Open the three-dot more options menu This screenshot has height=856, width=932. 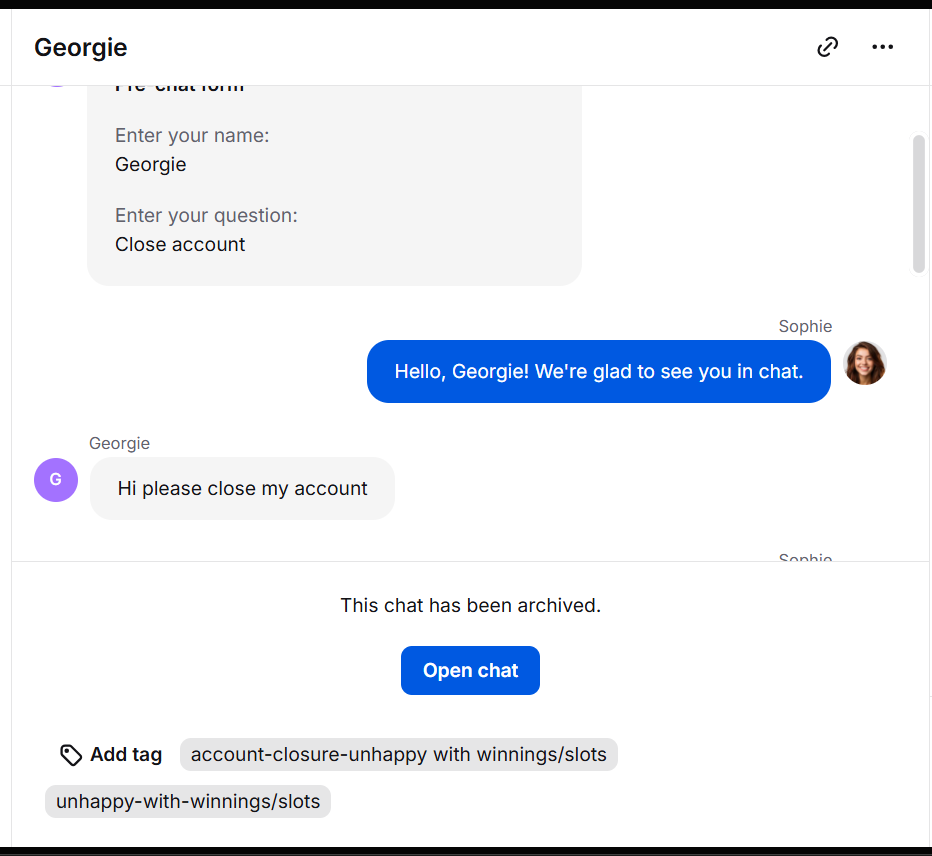882,47
